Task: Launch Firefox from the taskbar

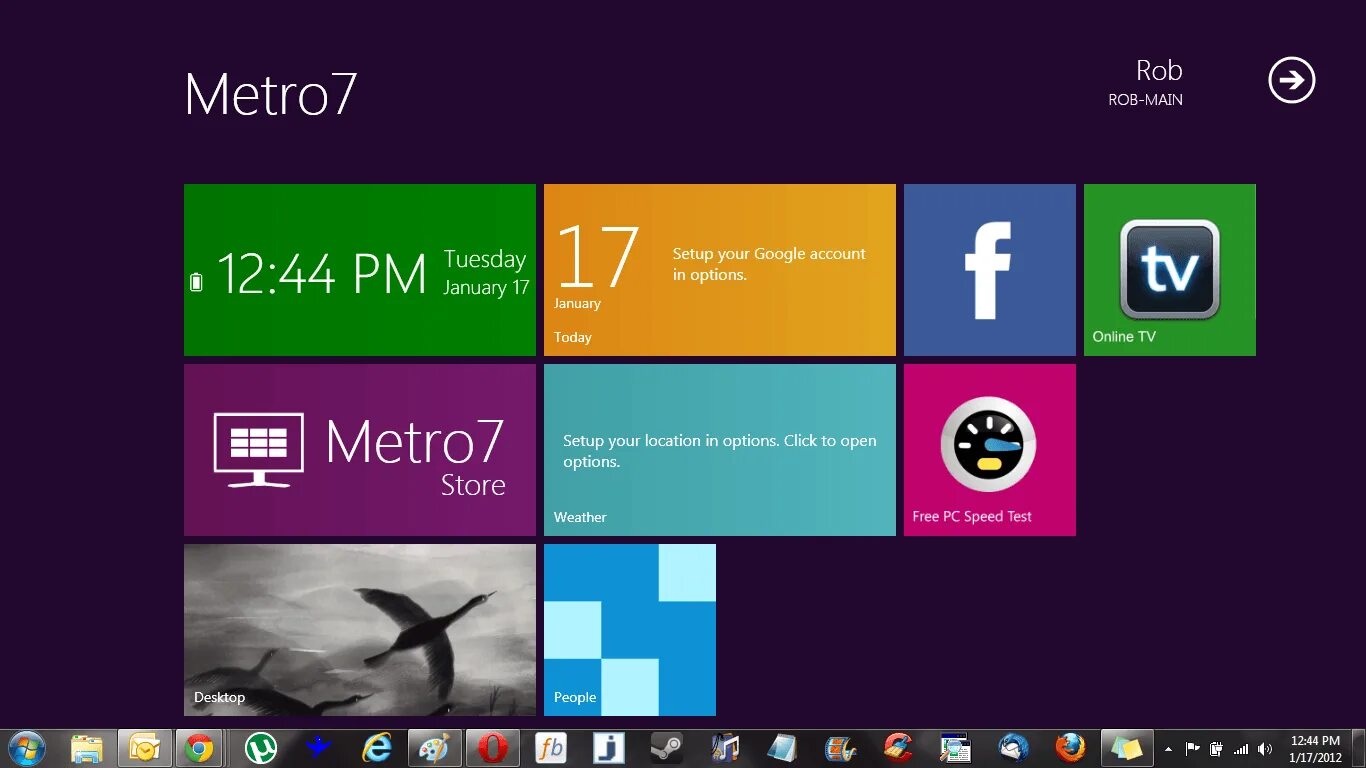Action: [x=1071, y=748]
